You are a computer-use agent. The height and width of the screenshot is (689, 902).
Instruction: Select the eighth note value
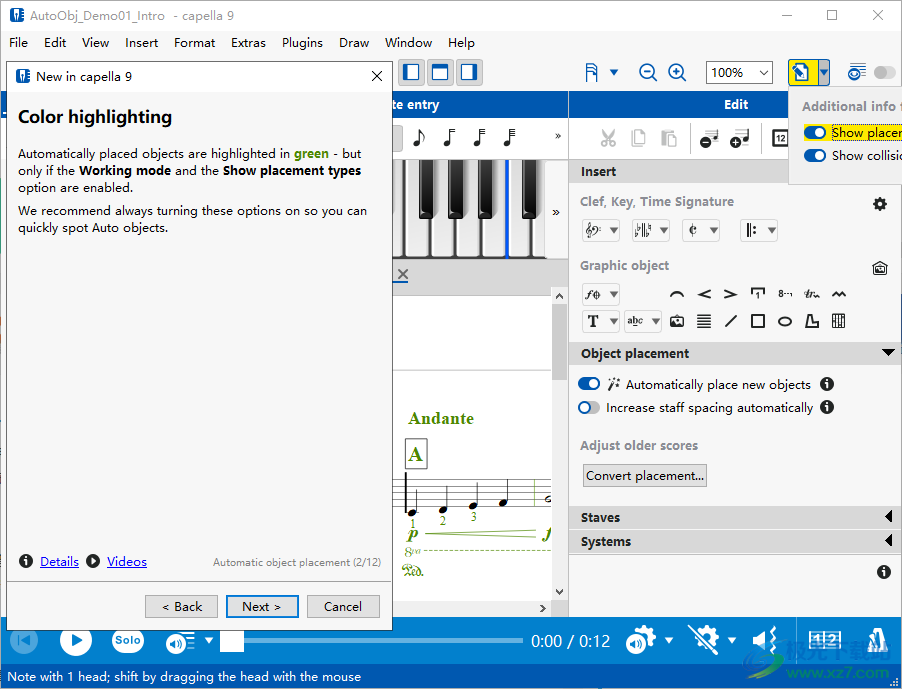[418, 137]
